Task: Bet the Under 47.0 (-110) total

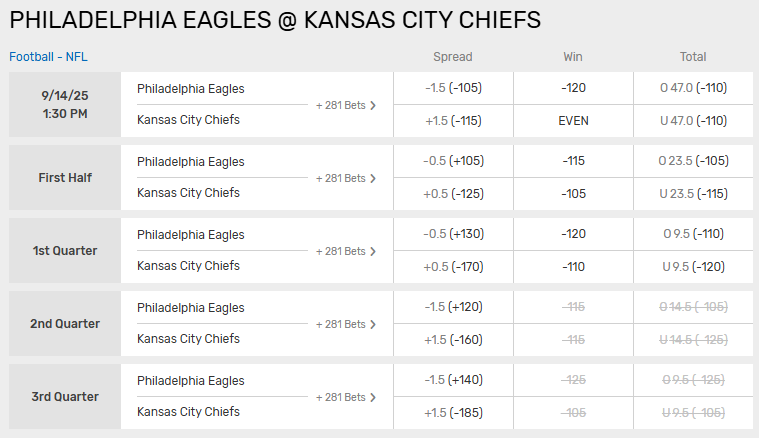Action: click(693, 120)
